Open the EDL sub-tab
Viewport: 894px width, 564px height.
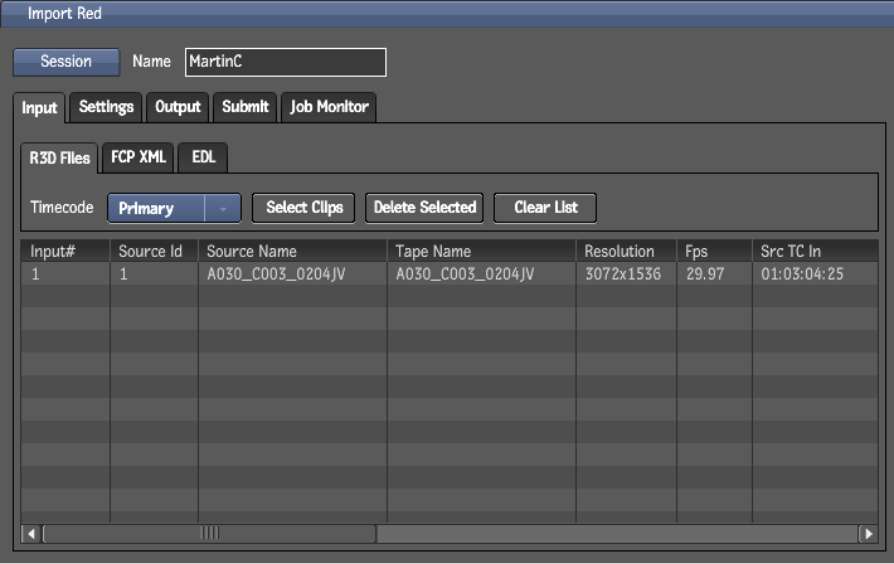(x=203, y=157)
